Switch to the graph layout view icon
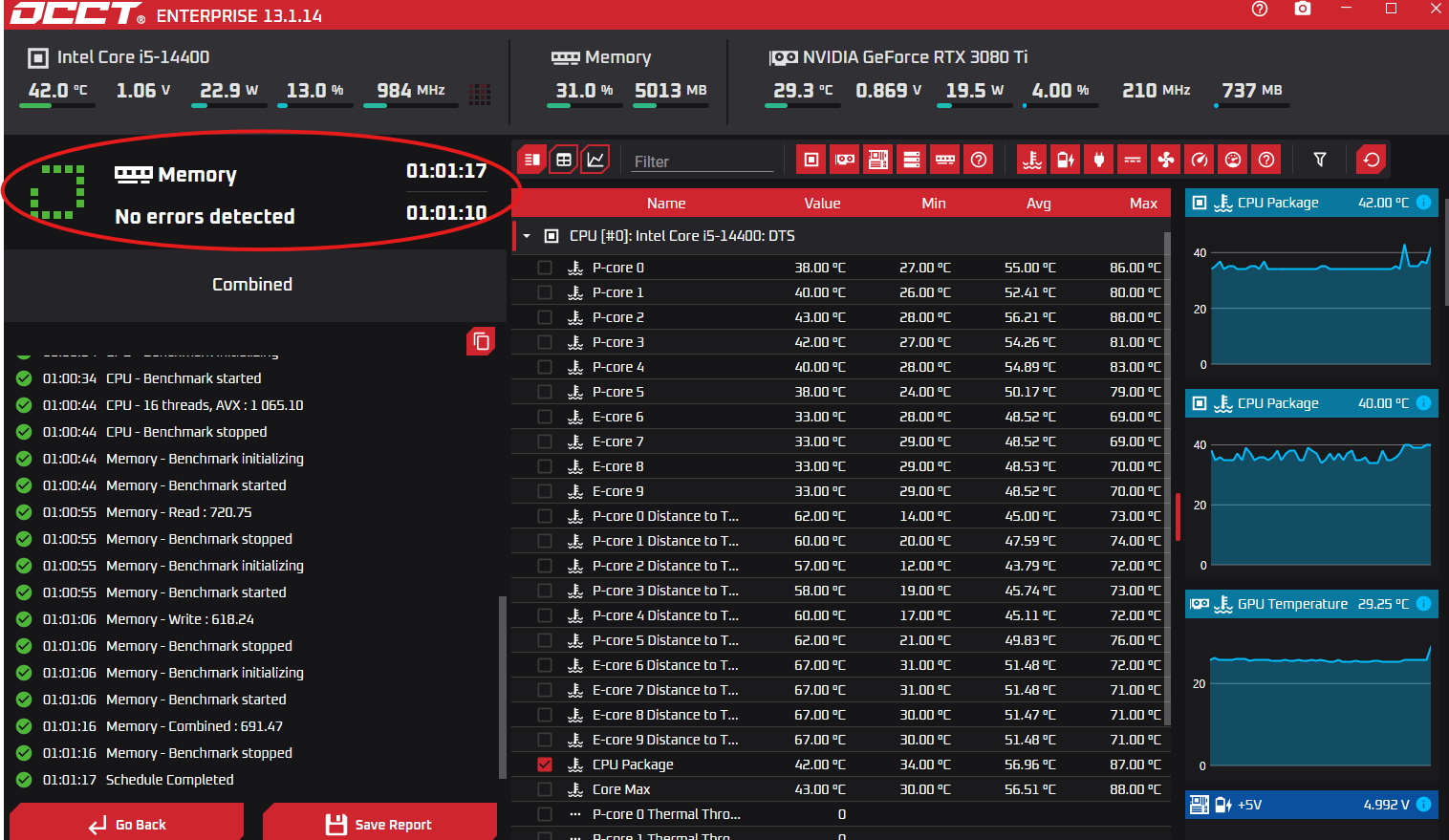The width and height of the screenshot is (1449, 840). coord(595,160)
